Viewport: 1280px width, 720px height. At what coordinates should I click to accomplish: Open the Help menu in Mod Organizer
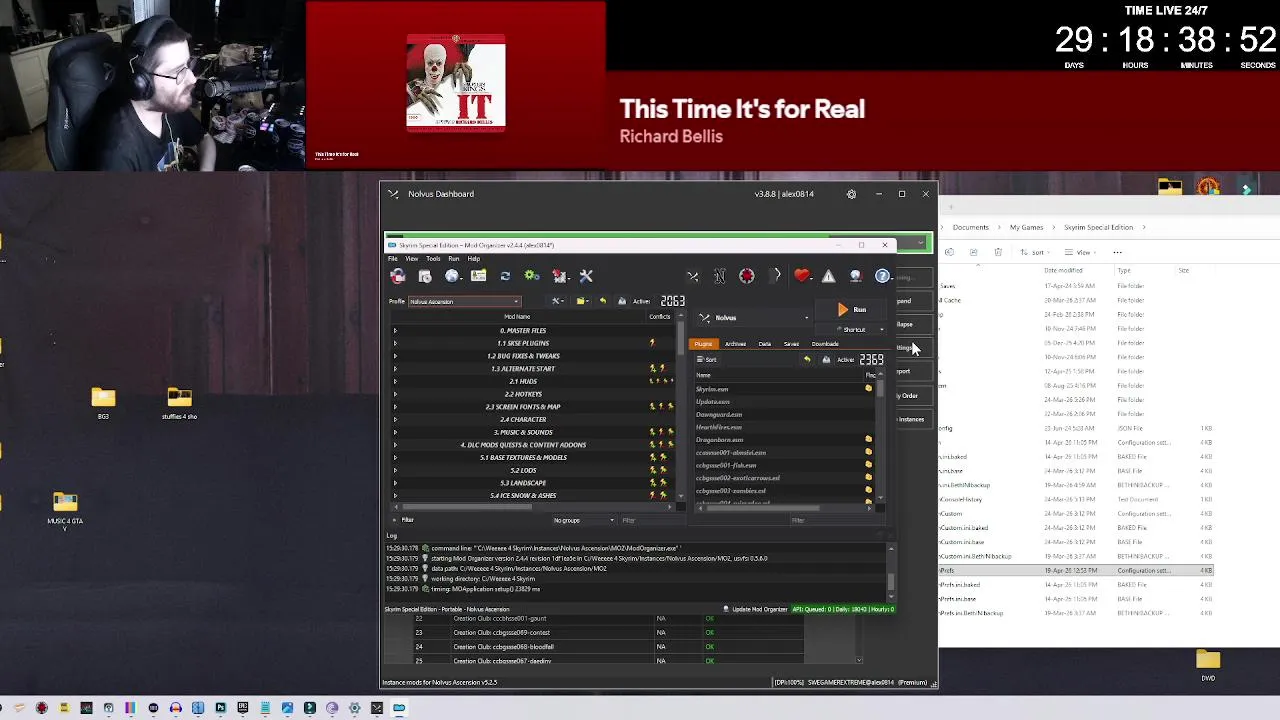[474, 259]
